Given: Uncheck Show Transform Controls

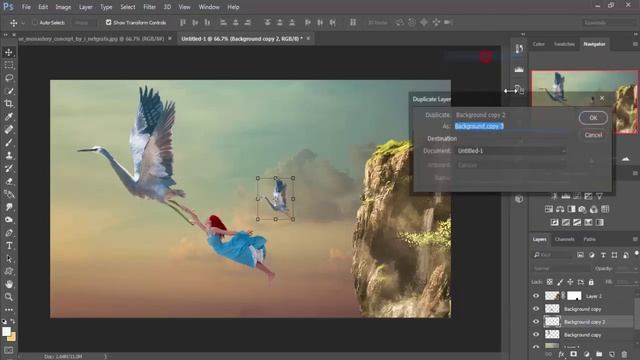Looking at the screenshot, I should [108, 22].
